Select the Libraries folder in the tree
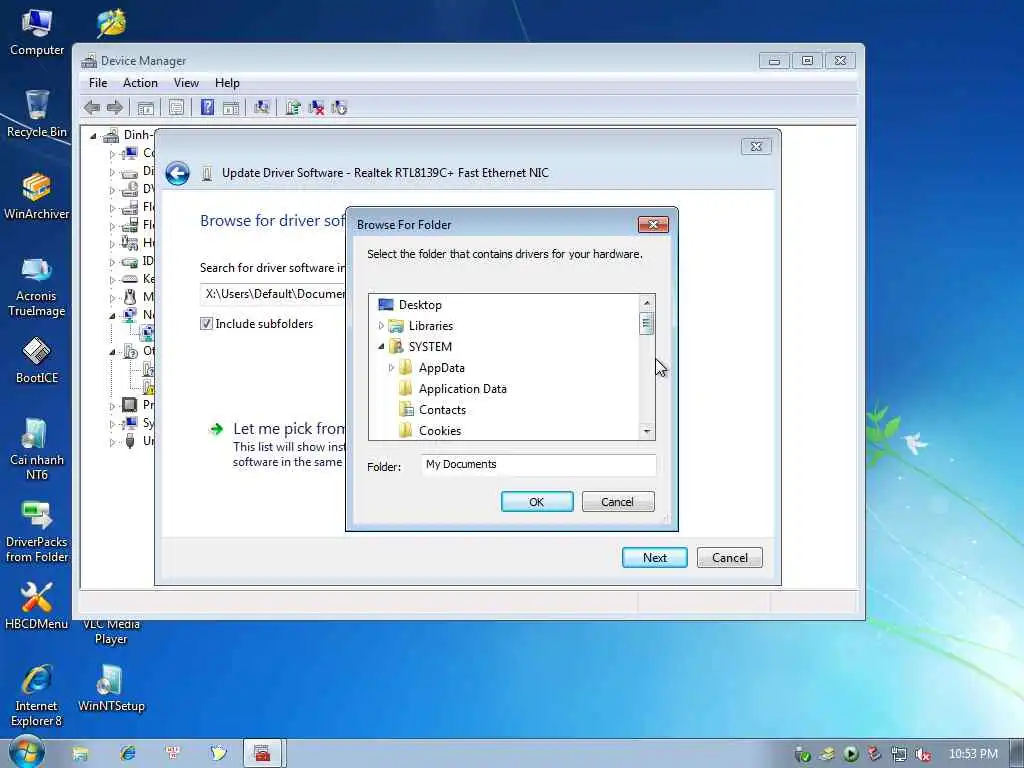The width and height of the screenshot is (1024, 768). pos(430,326)
